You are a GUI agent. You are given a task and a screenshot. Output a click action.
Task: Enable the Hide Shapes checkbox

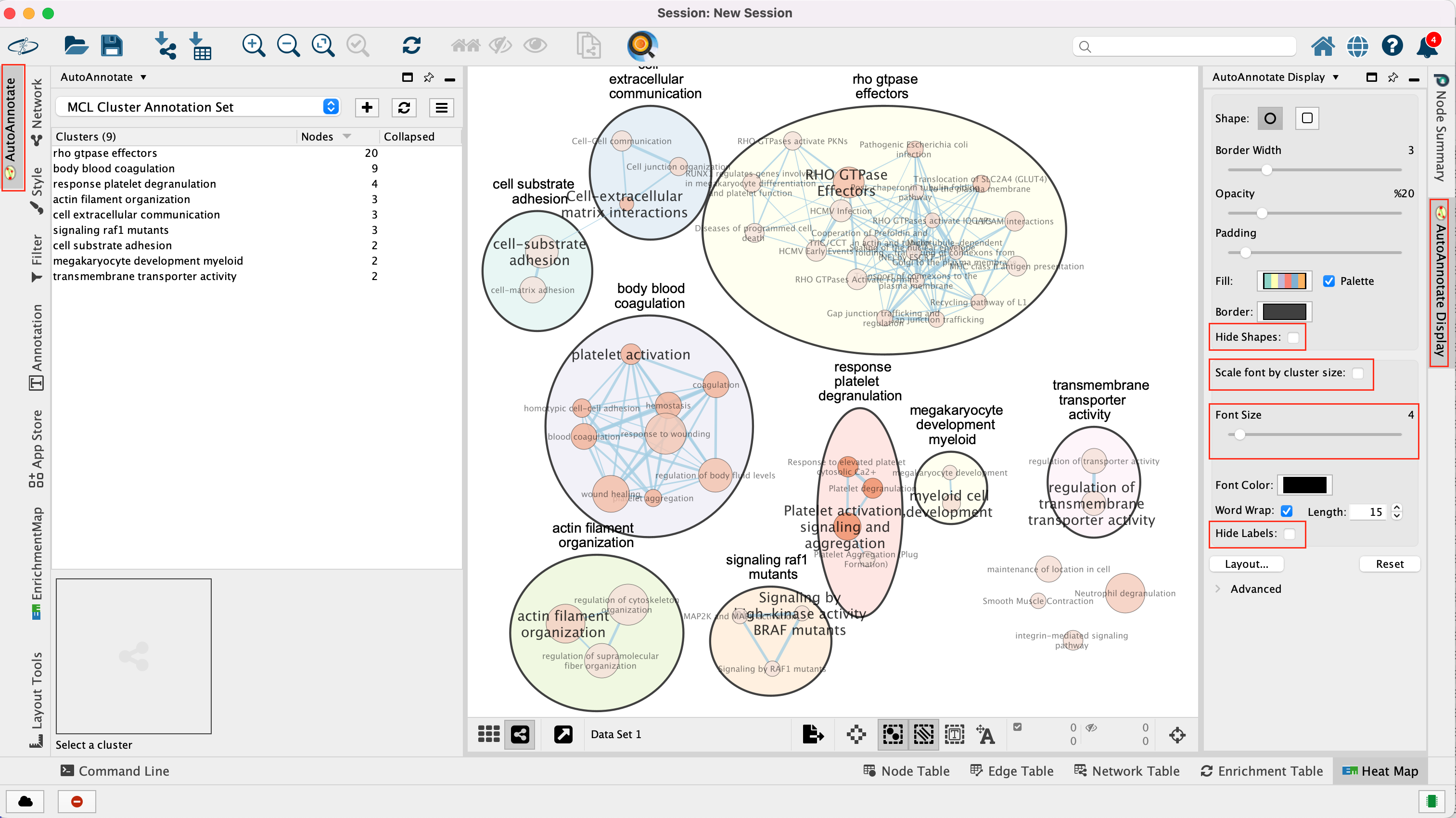(x=1293, y=337)
